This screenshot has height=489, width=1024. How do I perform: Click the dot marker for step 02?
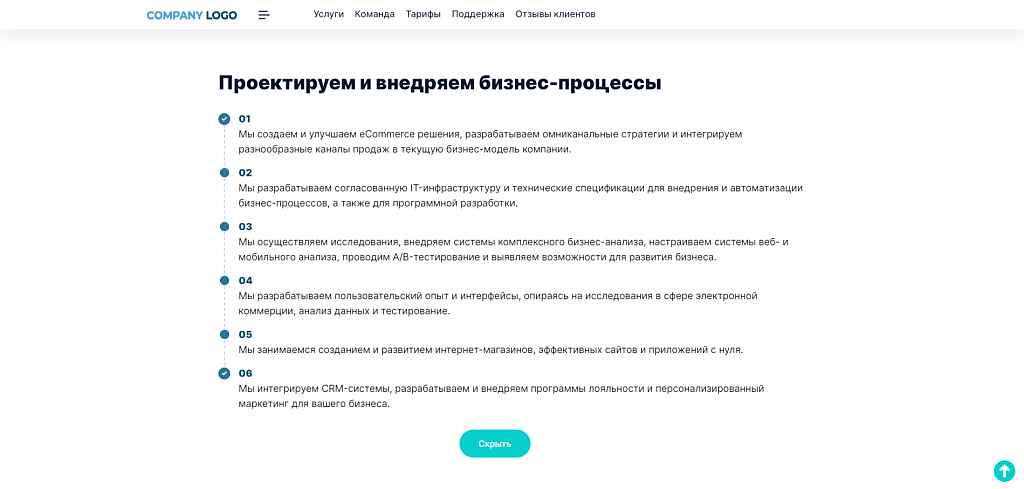[224, 173]
